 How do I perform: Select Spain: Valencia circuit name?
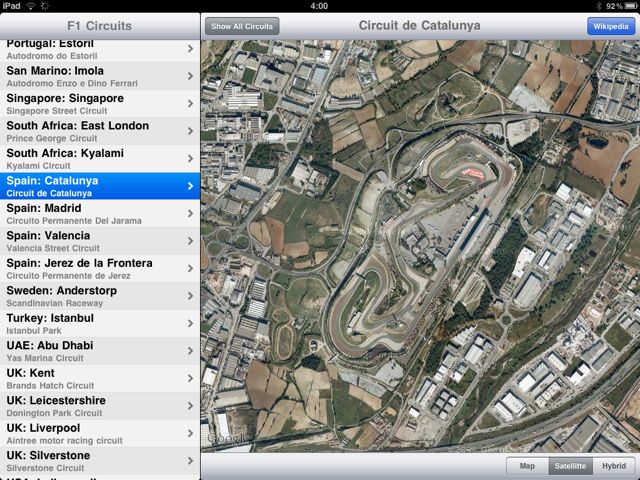coord(48,236)
